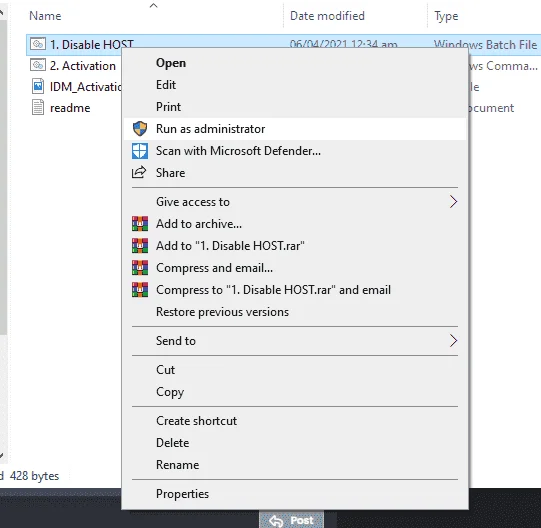541x528 pixels.
Task: Select Add to archive option
Action: (x=295, y=224)
